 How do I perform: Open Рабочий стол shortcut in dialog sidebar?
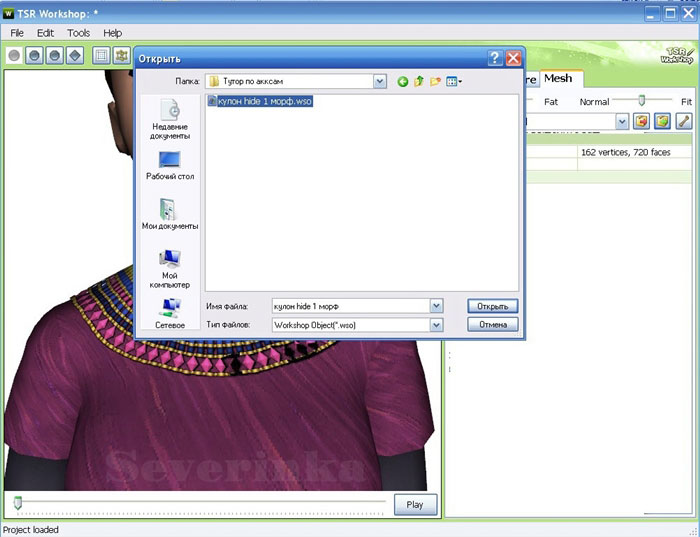click(x=169, y=165)
